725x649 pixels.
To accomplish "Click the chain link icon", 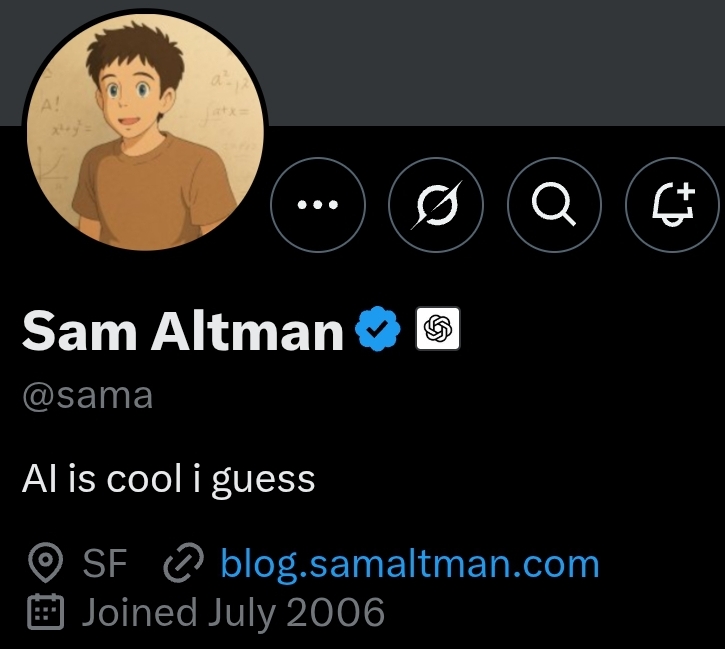I will [183, 565].
